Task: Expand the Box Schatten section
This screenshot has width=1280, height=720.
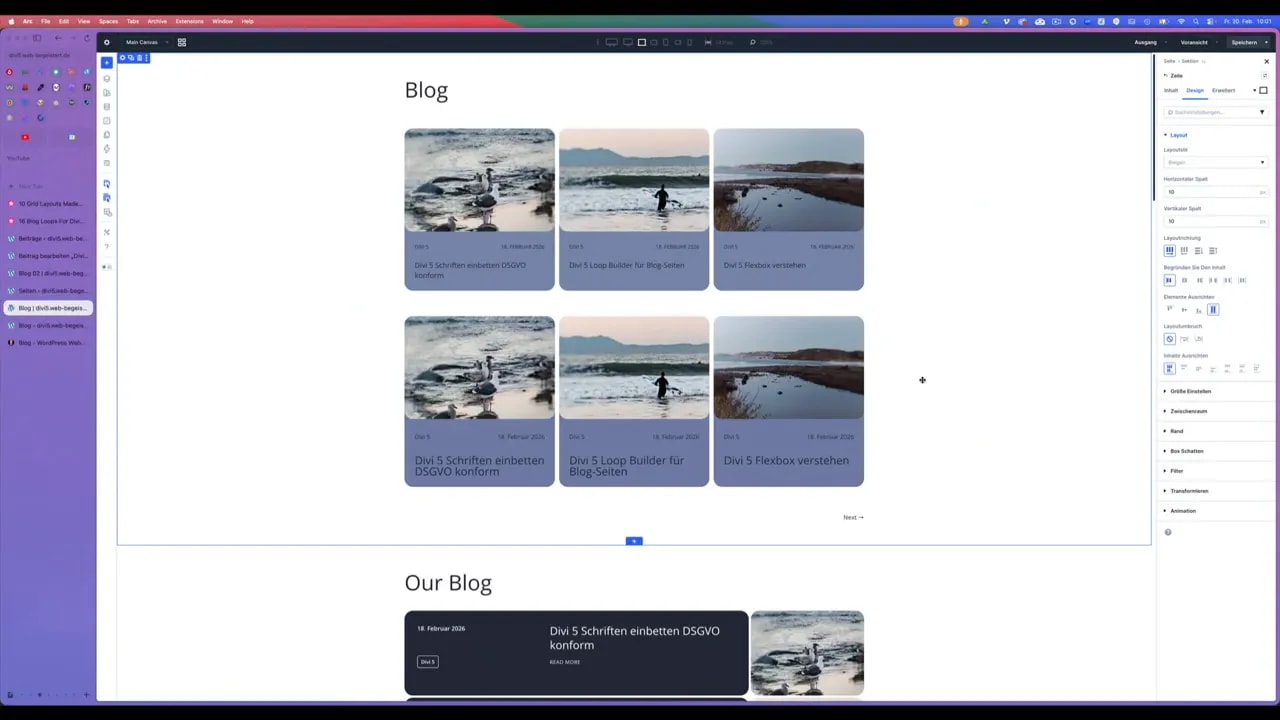Action: pos(1186,451)
